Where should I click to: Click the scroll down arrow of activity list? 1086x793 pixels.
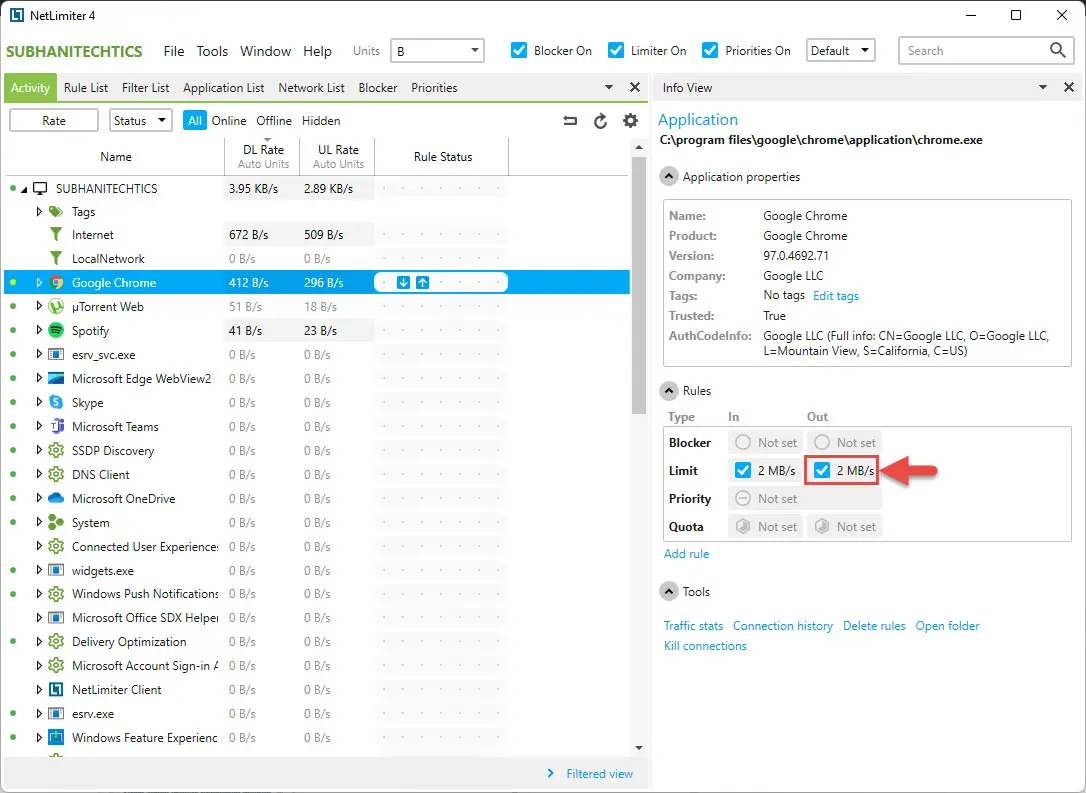tap(639, 748)
